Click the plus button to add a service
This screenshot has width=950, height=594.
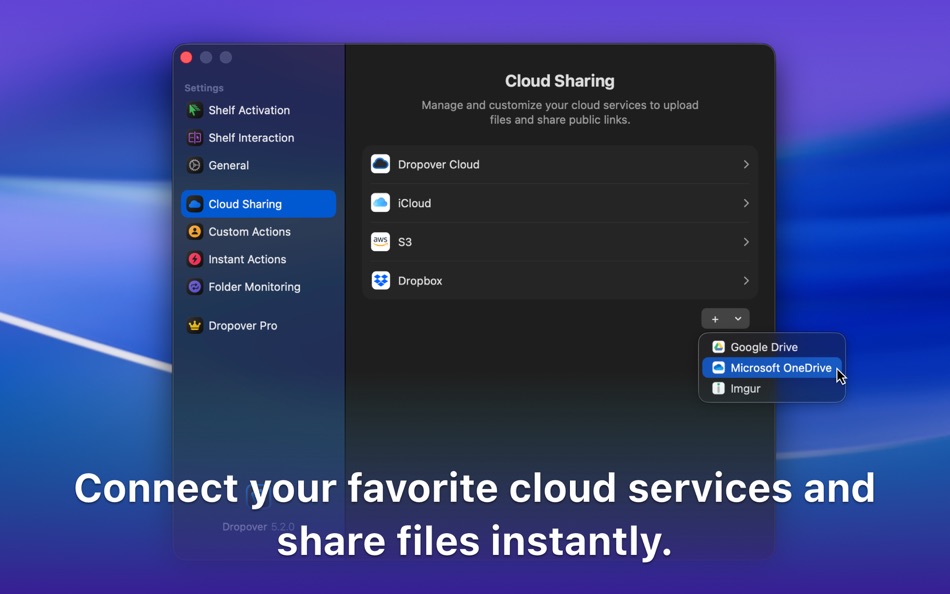(716, 318)
